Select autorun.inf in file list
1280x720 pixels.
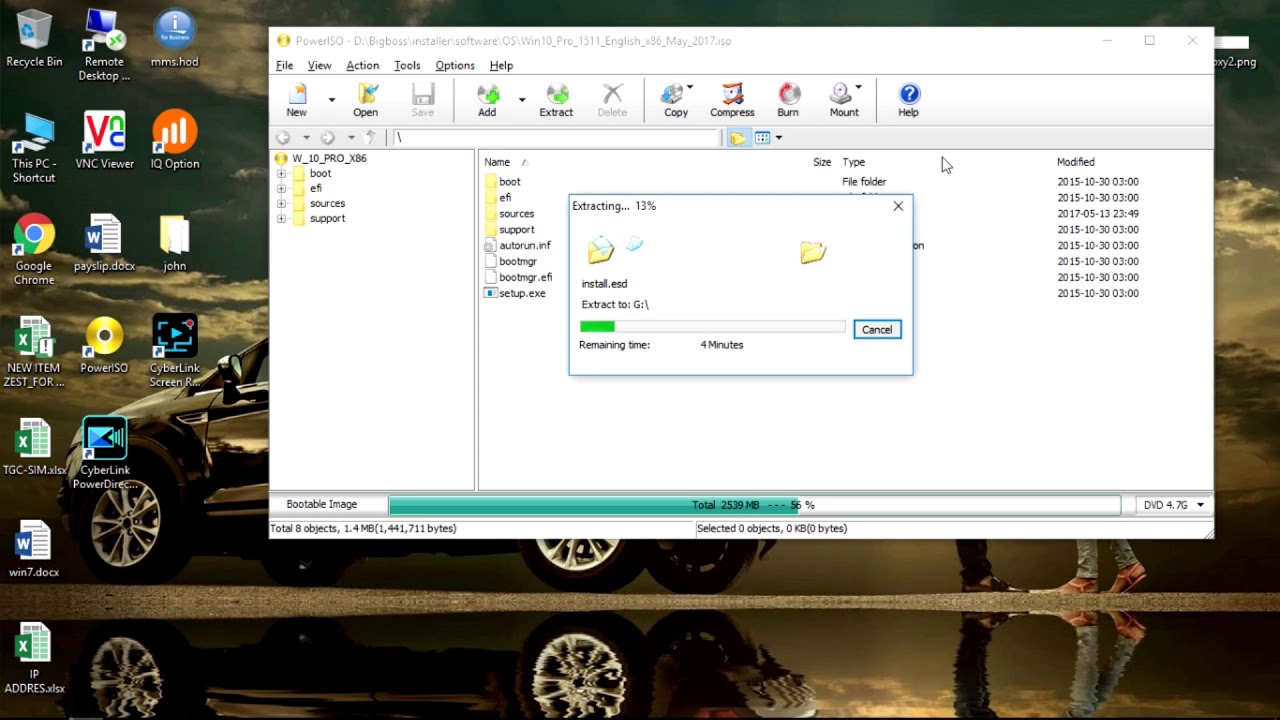[x=525, y=245]
